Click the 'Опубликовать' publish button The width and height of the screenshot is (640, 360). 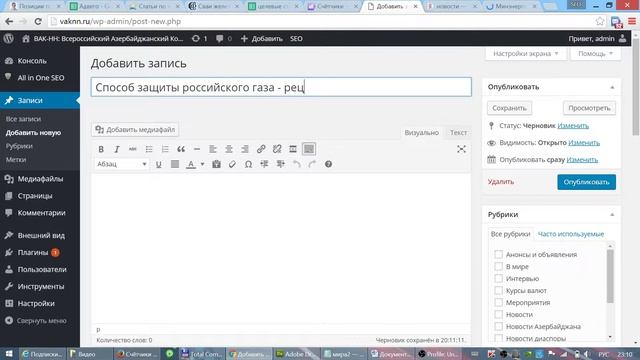[x=587, y=182]
